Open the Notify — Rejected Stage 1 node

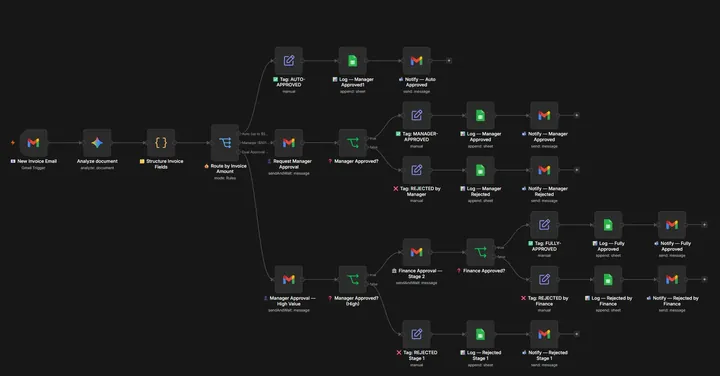click(x=544, y=334)
